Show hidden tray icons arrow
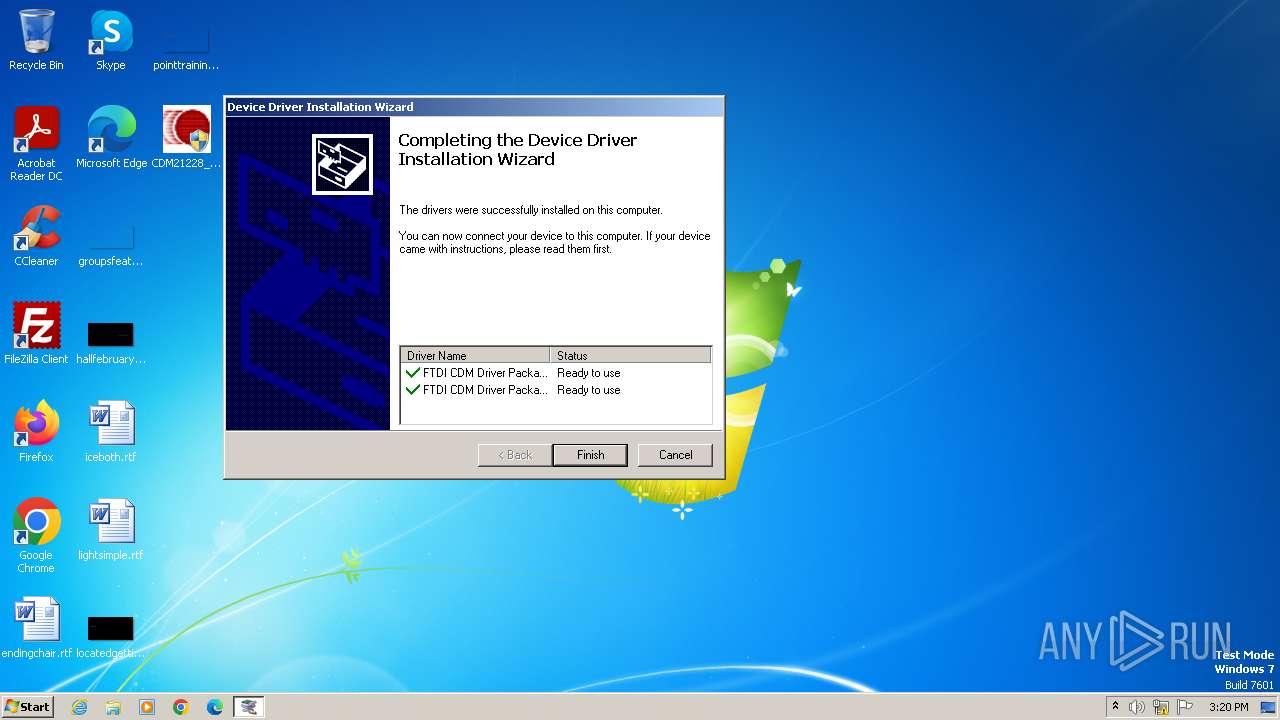Viewport: 1280px width, 720px height. click(1115, 707)
